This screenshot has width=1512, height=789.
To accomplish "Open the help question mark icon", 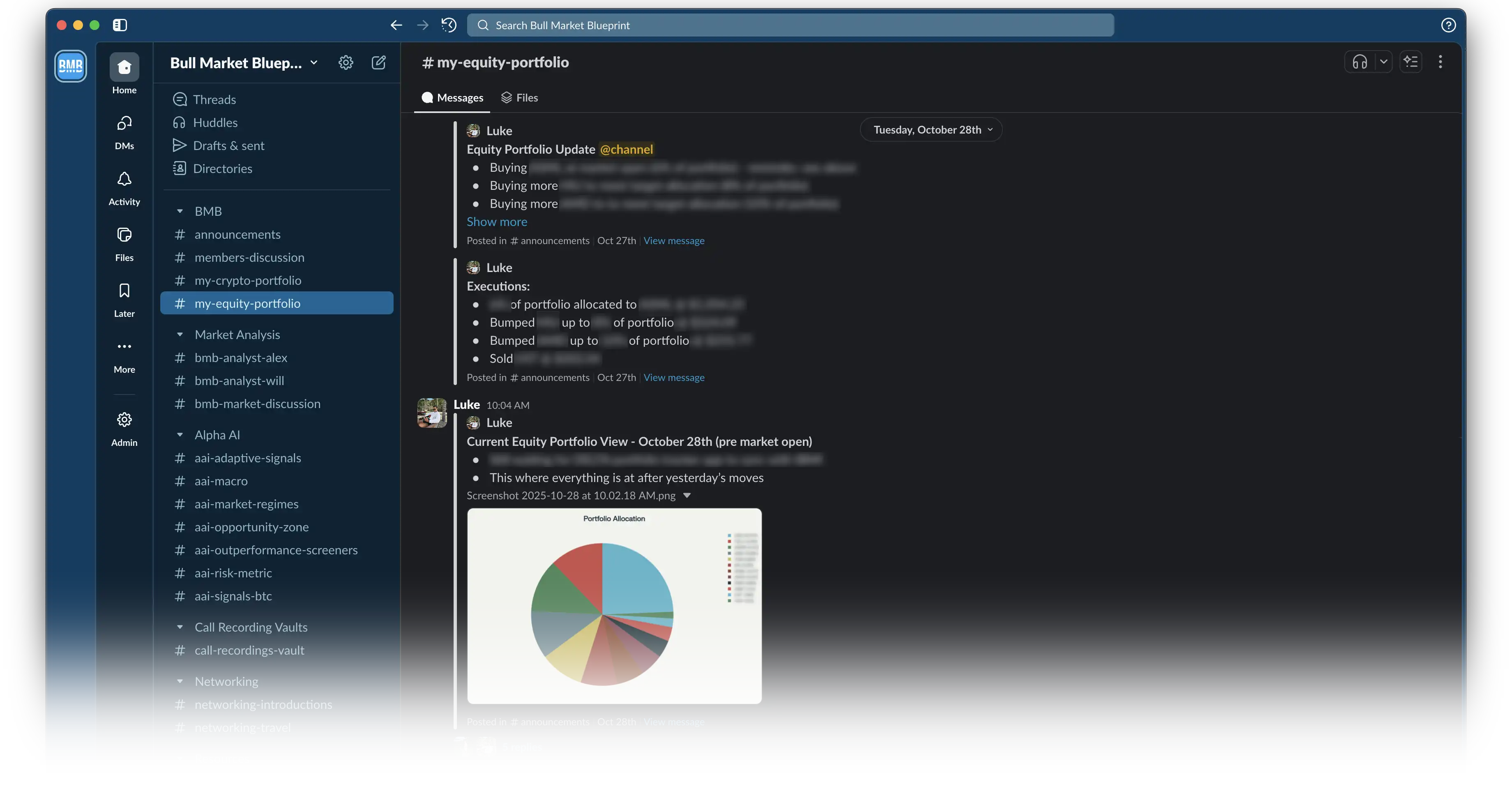I will point(1448,25).
